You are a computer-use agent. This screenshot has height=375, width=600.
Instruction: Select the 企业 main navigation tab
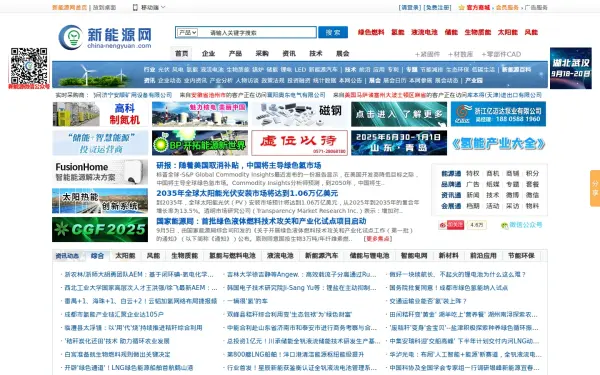(208, 54)
